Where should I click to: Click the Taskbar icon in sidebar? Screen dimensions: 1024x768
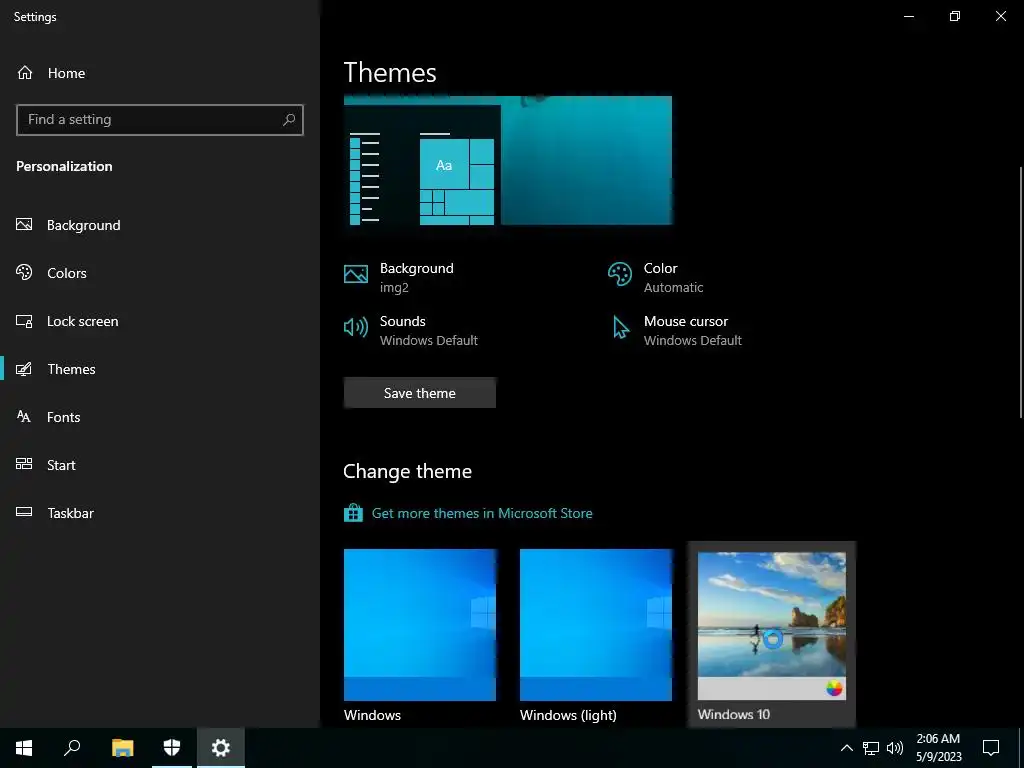(x=24, y=512)
